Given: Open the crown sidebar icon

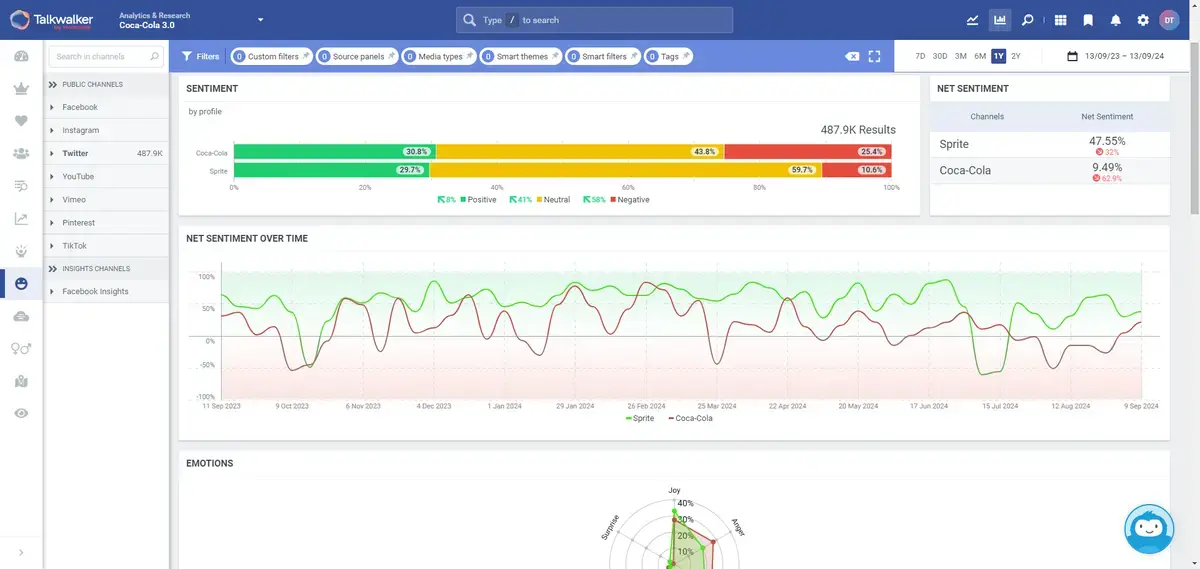Looking at the screenshot, I should pyautogui.click(x=21, y=89).
